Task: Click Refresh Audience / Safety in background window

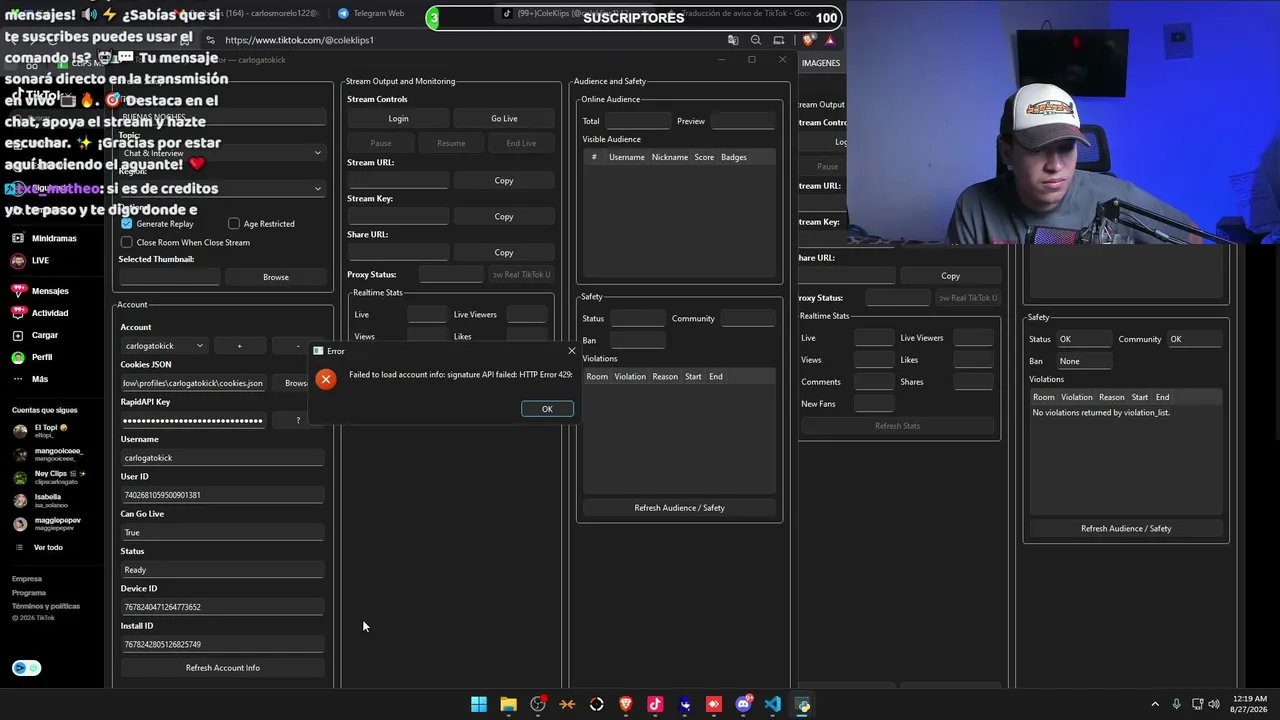Action: (1126, 529)
